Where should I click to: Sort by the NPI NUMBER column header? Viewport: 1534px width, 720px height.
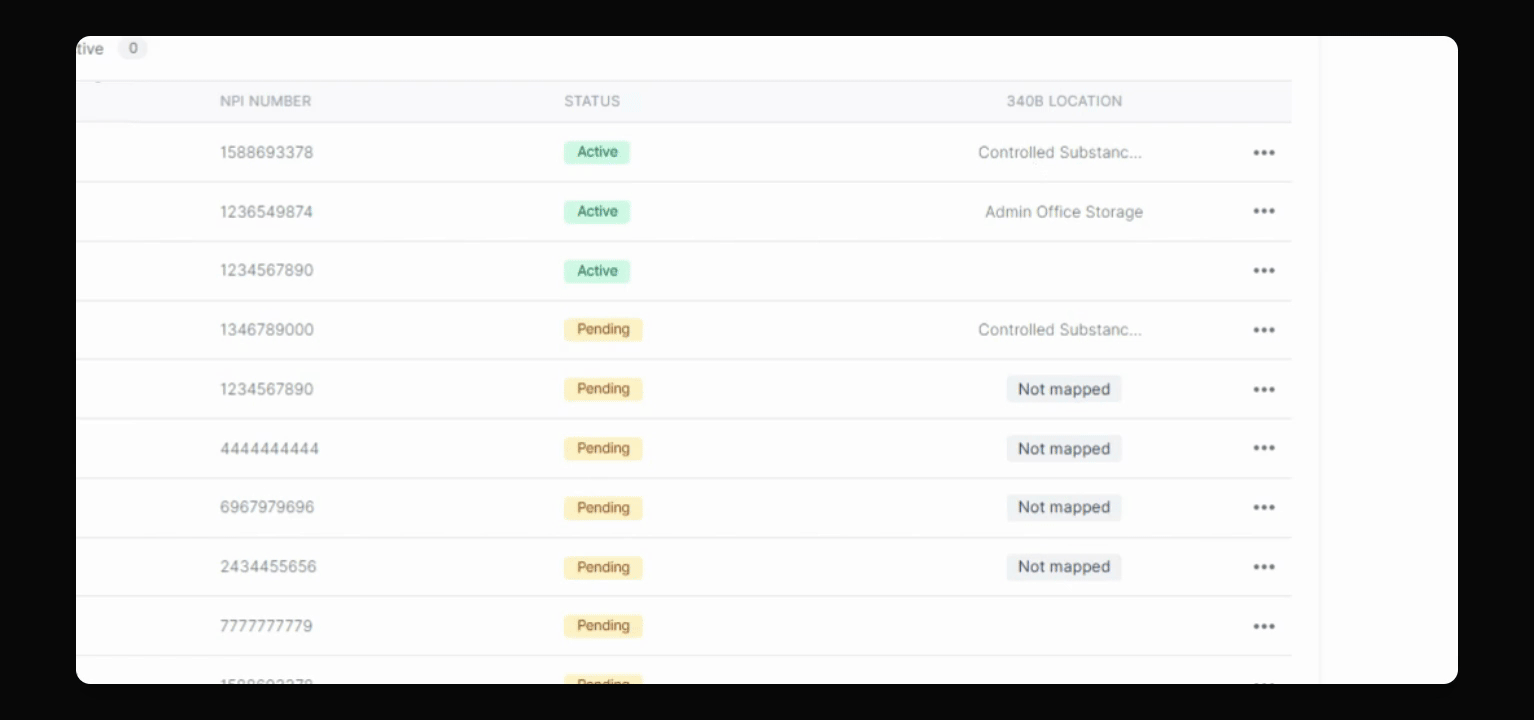coord(265,101)
